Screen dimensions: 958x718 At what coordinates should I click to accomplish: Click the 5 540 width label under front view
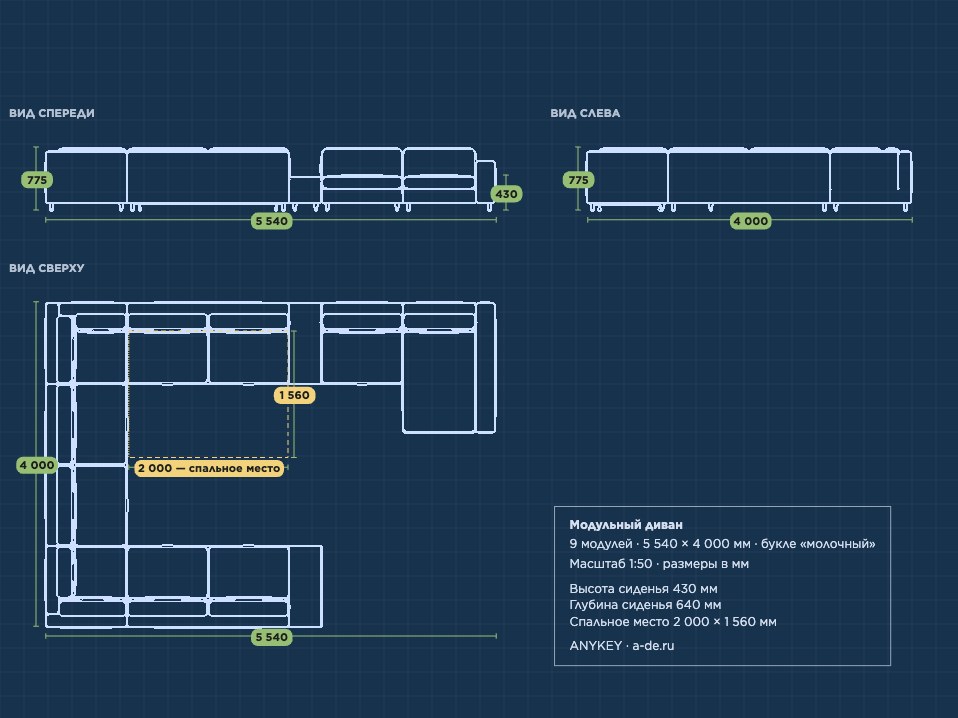pos(271,221)
